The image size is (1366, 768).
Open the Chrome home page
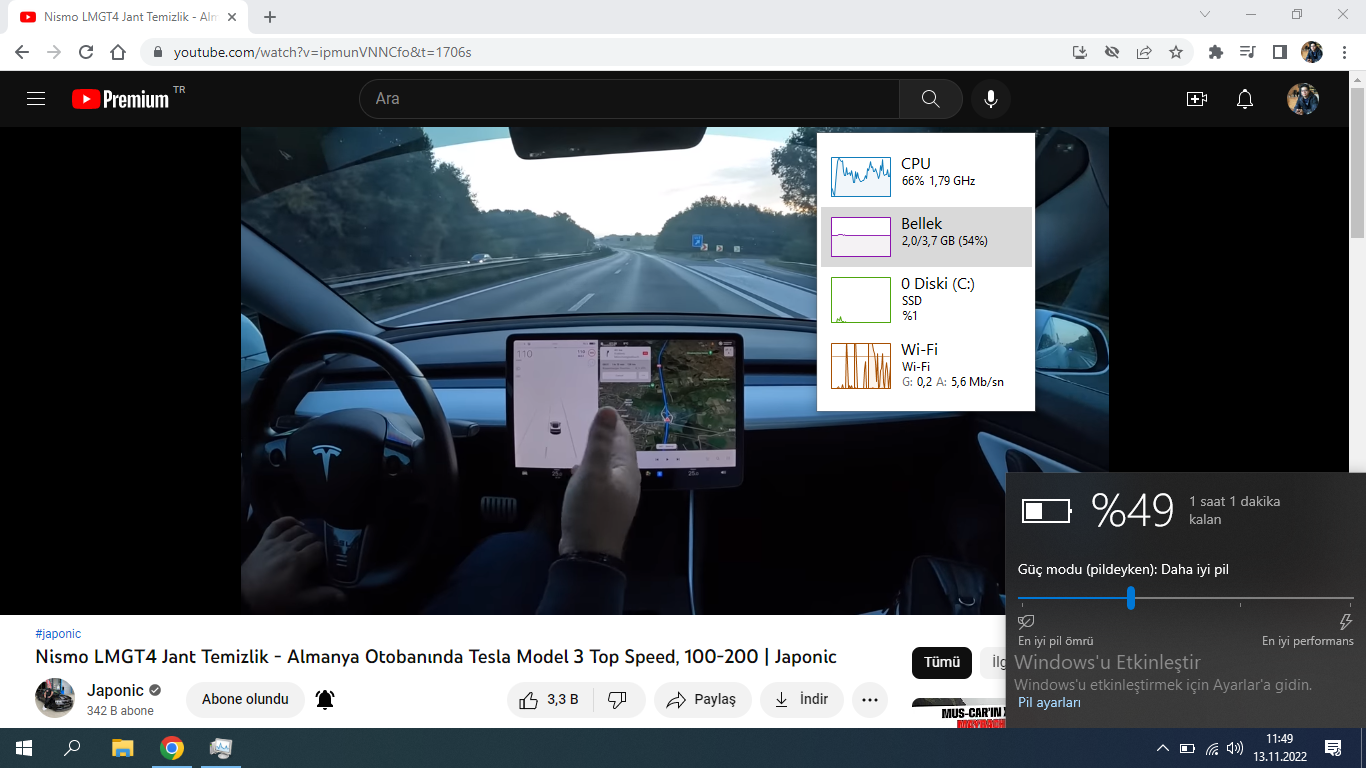[118, 52]
